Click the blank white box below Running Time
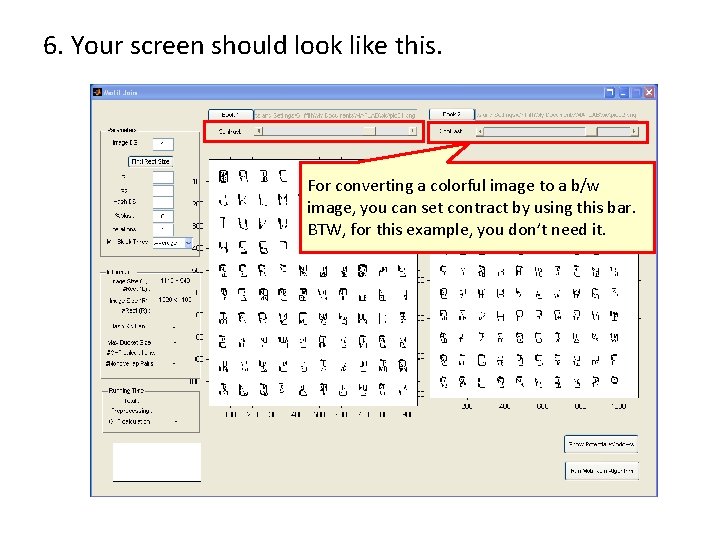 (157, 462)
